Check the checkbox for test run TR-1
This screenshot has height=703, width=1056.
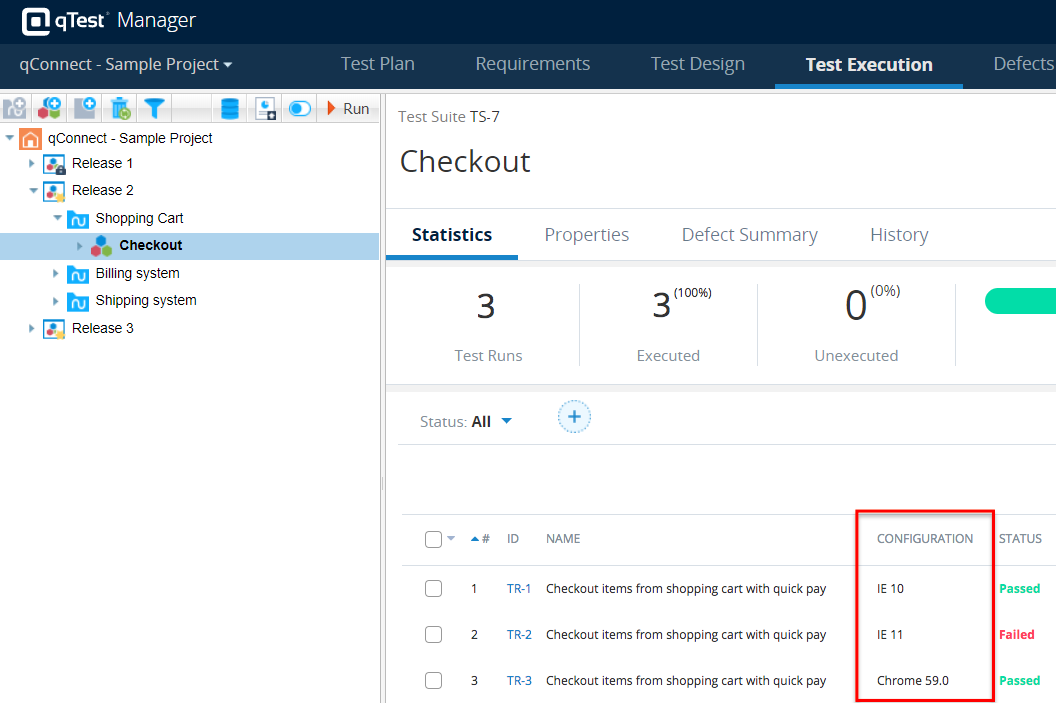(433, 589)
